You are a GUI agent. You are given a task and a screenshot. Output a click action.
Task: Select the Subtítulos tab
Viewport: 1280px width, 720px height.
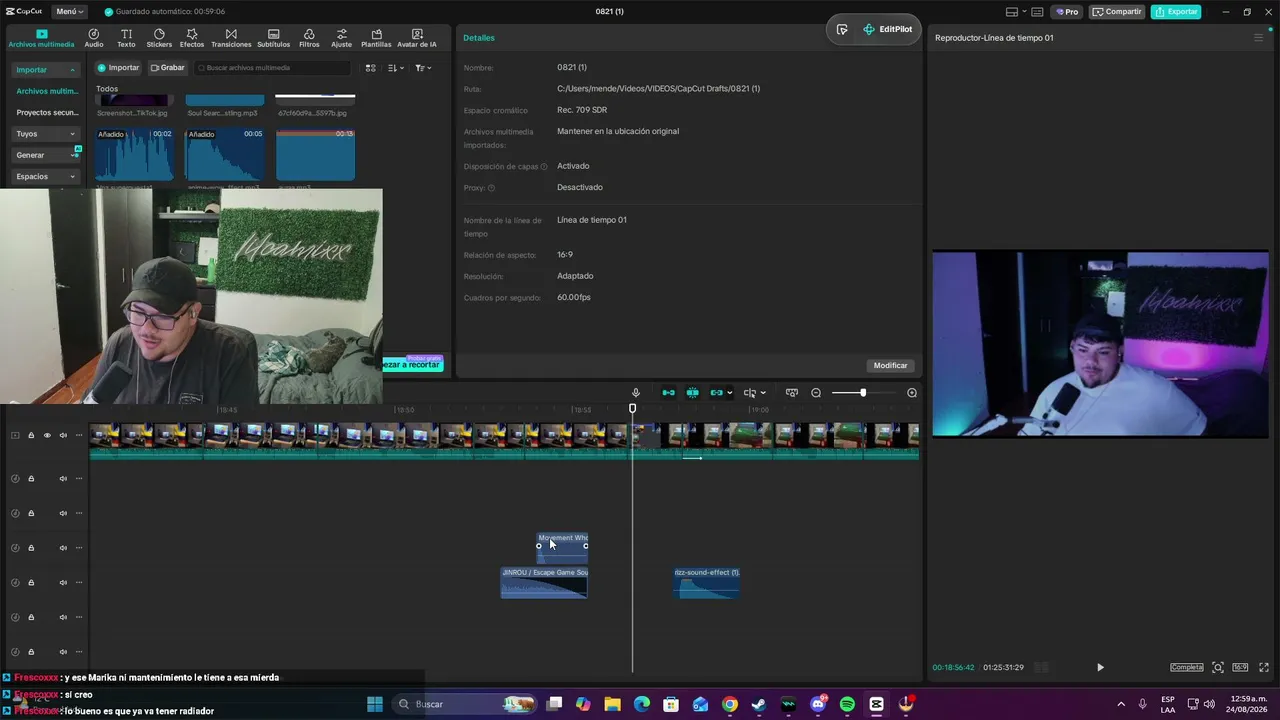pos(273,38)
